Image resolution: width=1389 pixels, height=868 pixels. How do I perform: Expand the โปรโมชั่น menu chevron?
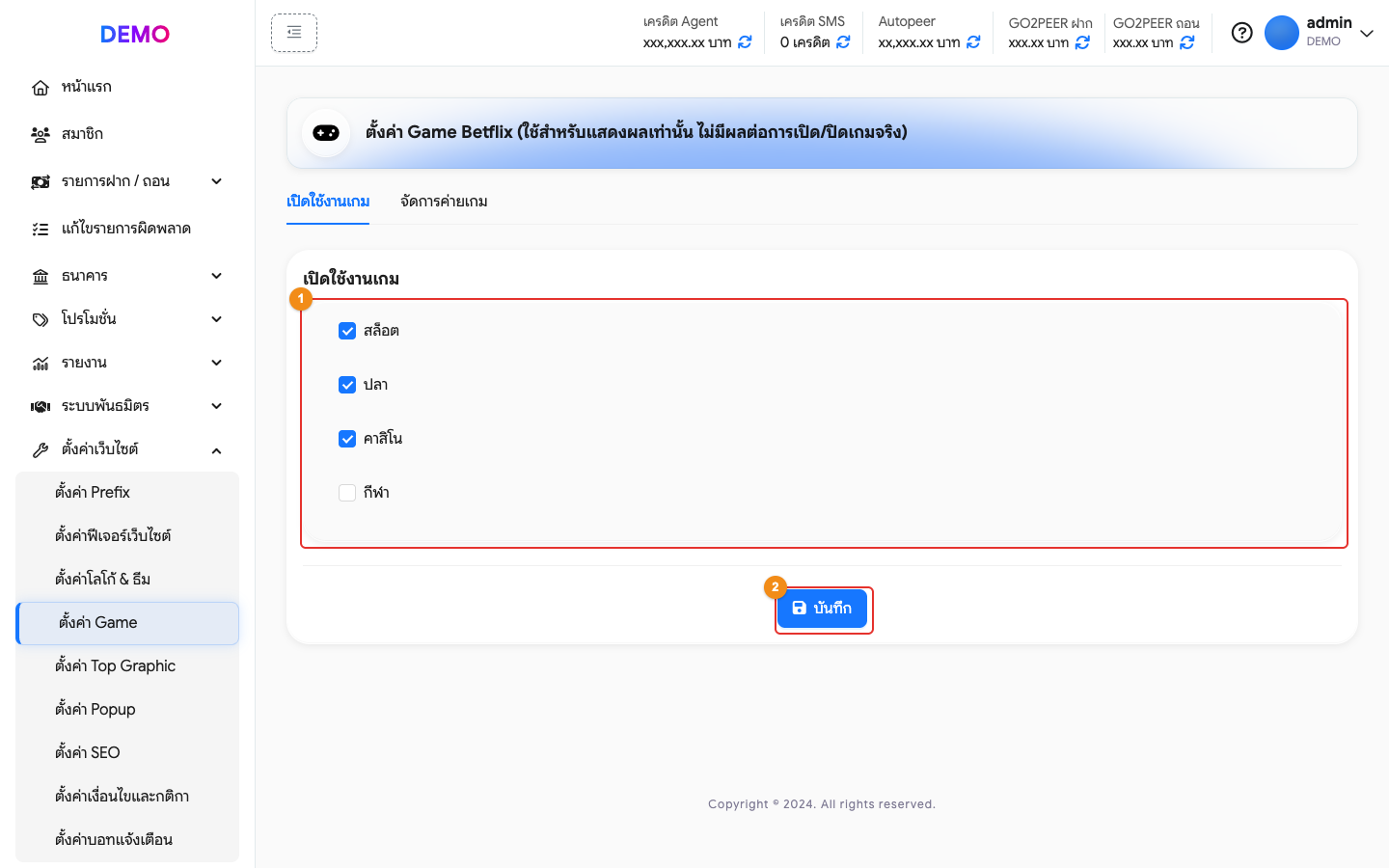point(217,319)
